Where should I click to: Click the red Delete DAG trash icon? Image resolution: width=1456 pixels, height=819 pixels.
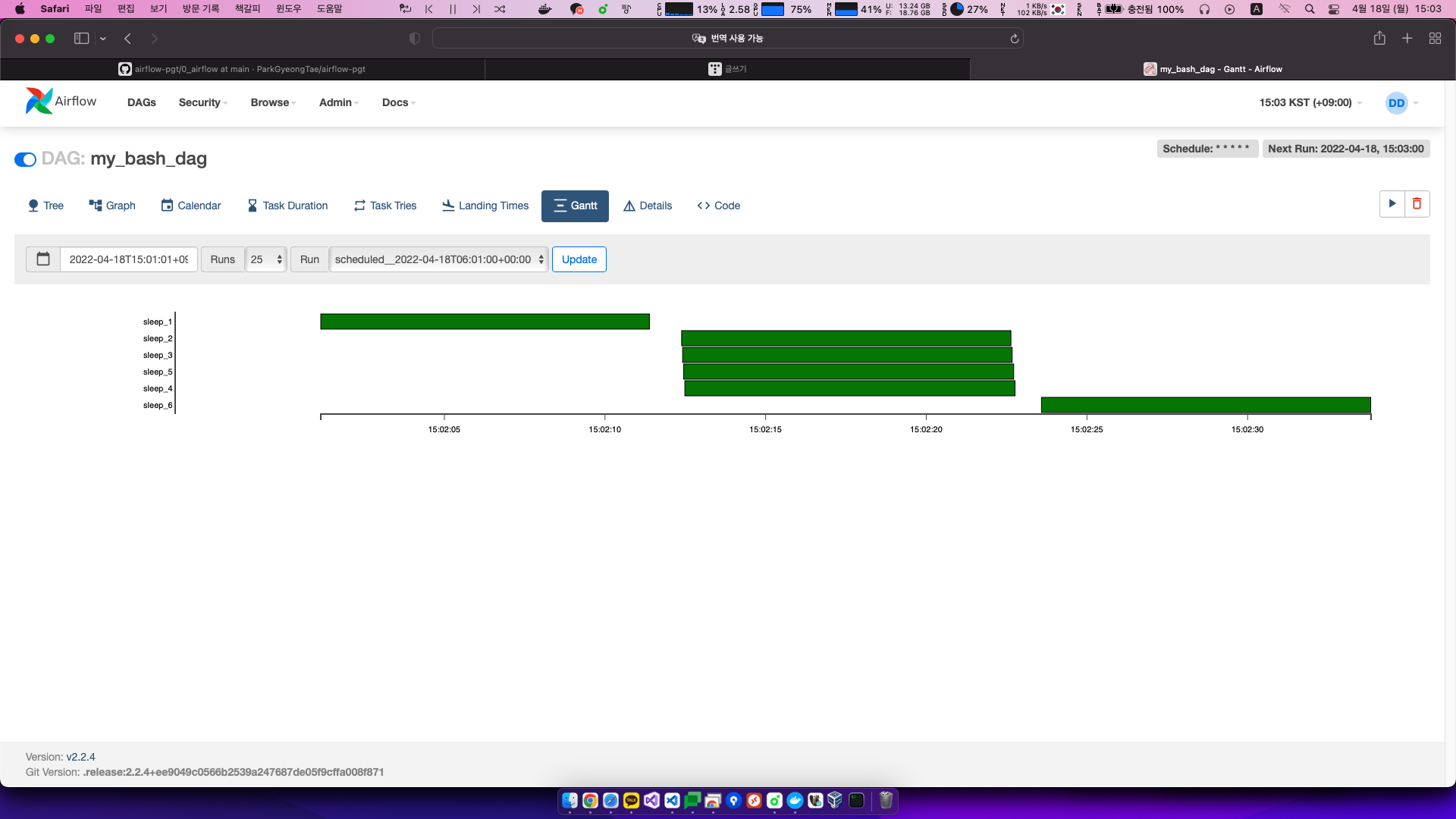point(1417,204)
